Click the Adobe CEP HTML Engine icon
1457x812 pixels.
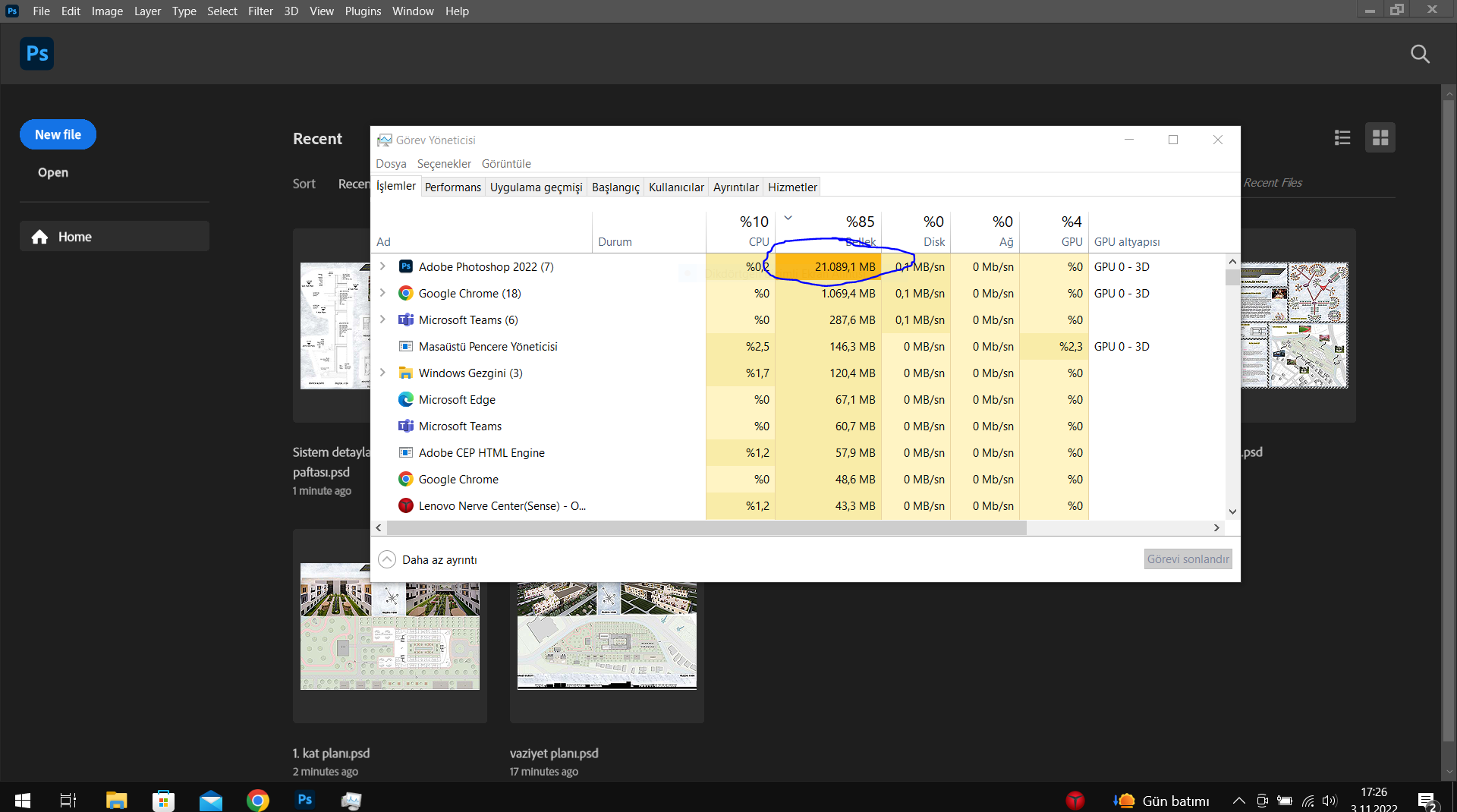coord(406,452)
